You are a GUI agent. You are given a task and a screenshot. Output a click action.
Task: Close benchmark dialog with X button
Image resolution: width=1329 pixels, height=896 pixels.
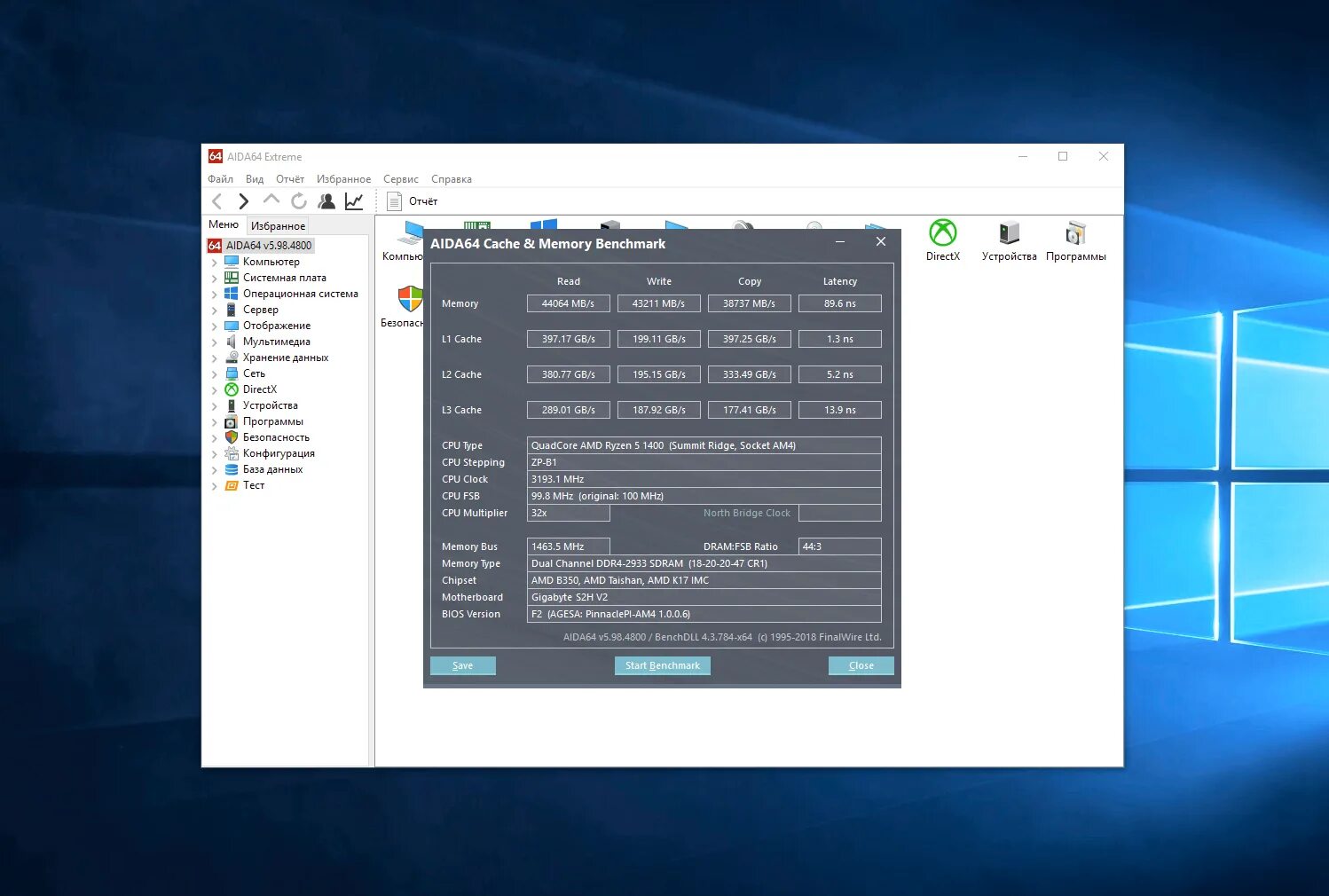coord(881,242)
